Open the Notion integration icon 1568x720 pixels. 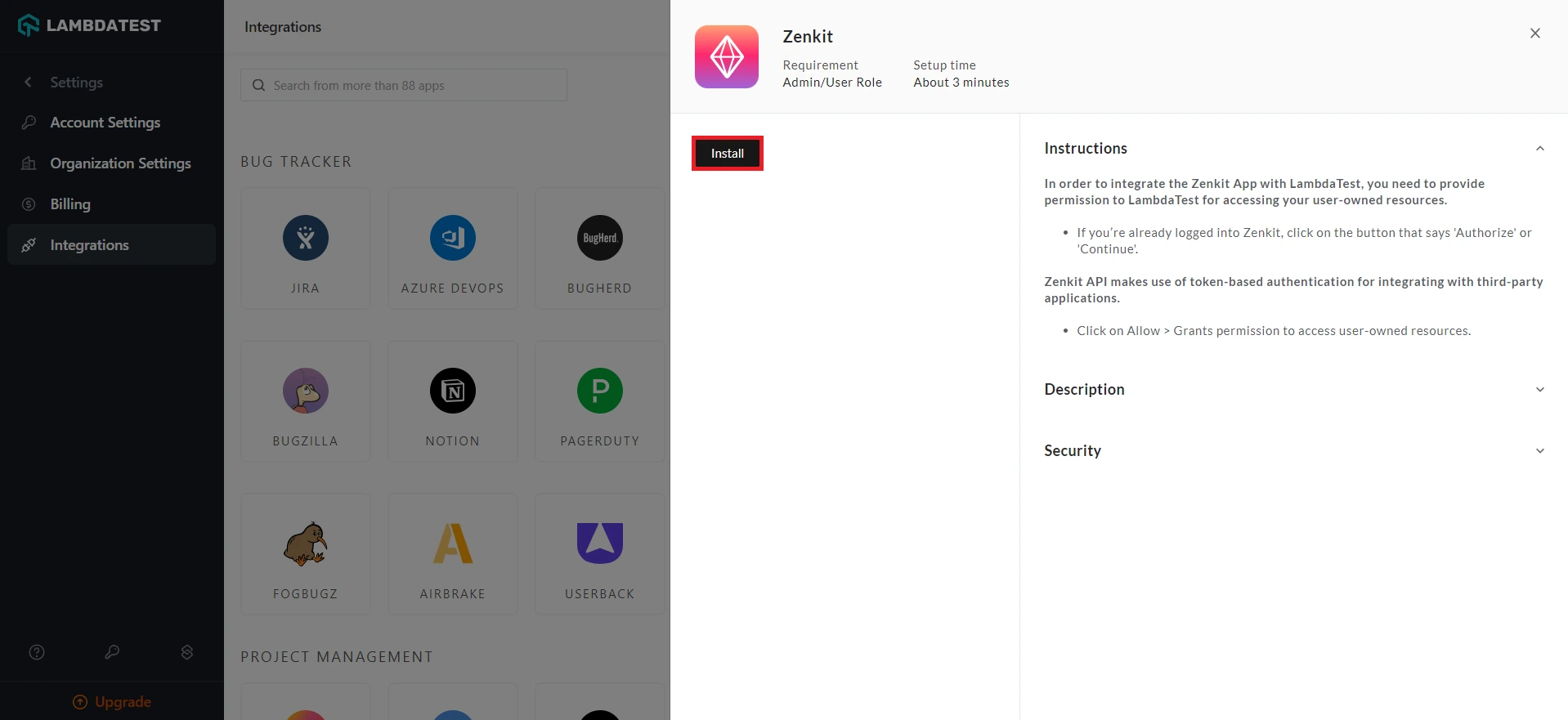(452, 391)
